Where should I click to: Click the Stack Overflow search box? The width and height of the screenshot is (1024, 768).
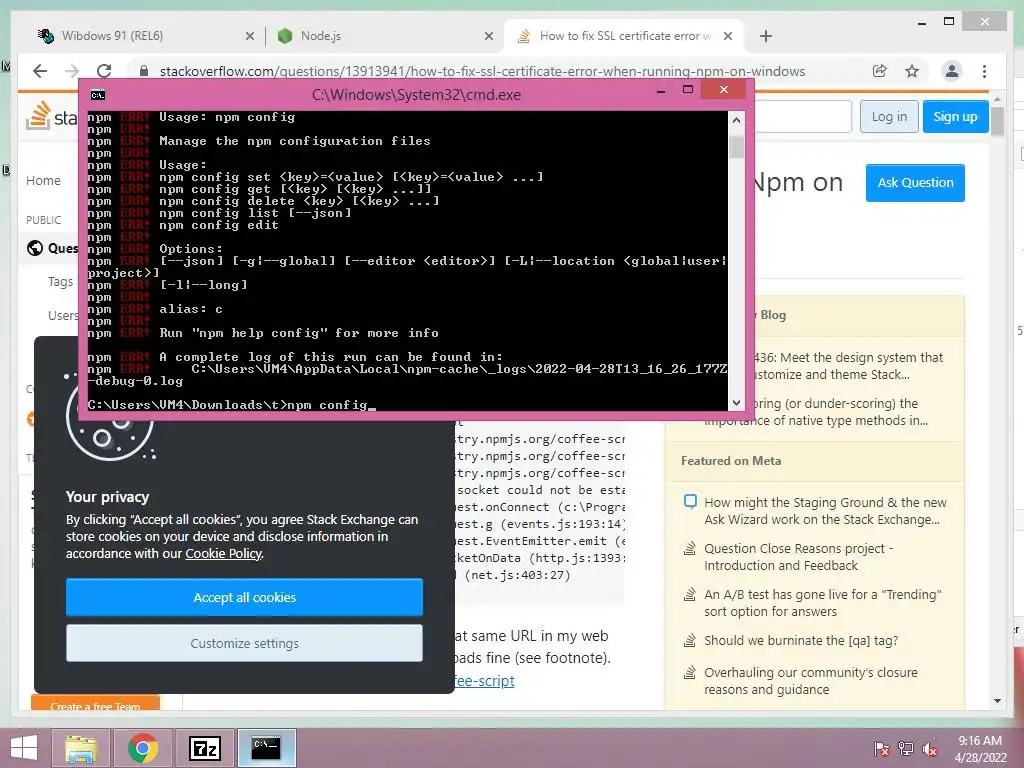pos(803,116)
